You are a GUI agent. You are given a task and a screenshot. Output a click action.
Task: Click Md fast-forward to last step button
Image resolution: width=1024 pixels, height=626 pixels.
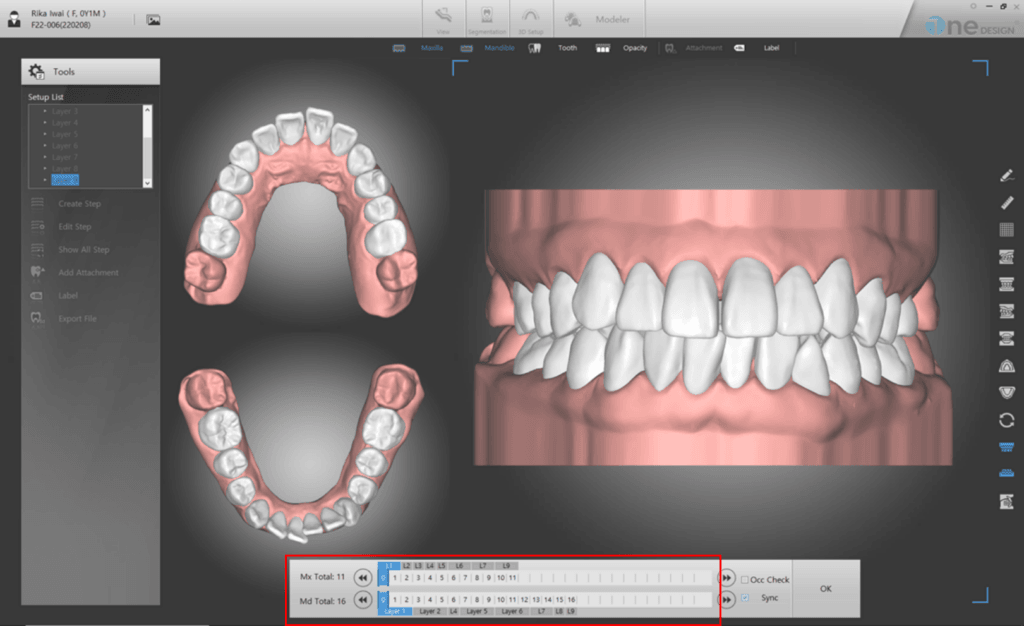726,599
